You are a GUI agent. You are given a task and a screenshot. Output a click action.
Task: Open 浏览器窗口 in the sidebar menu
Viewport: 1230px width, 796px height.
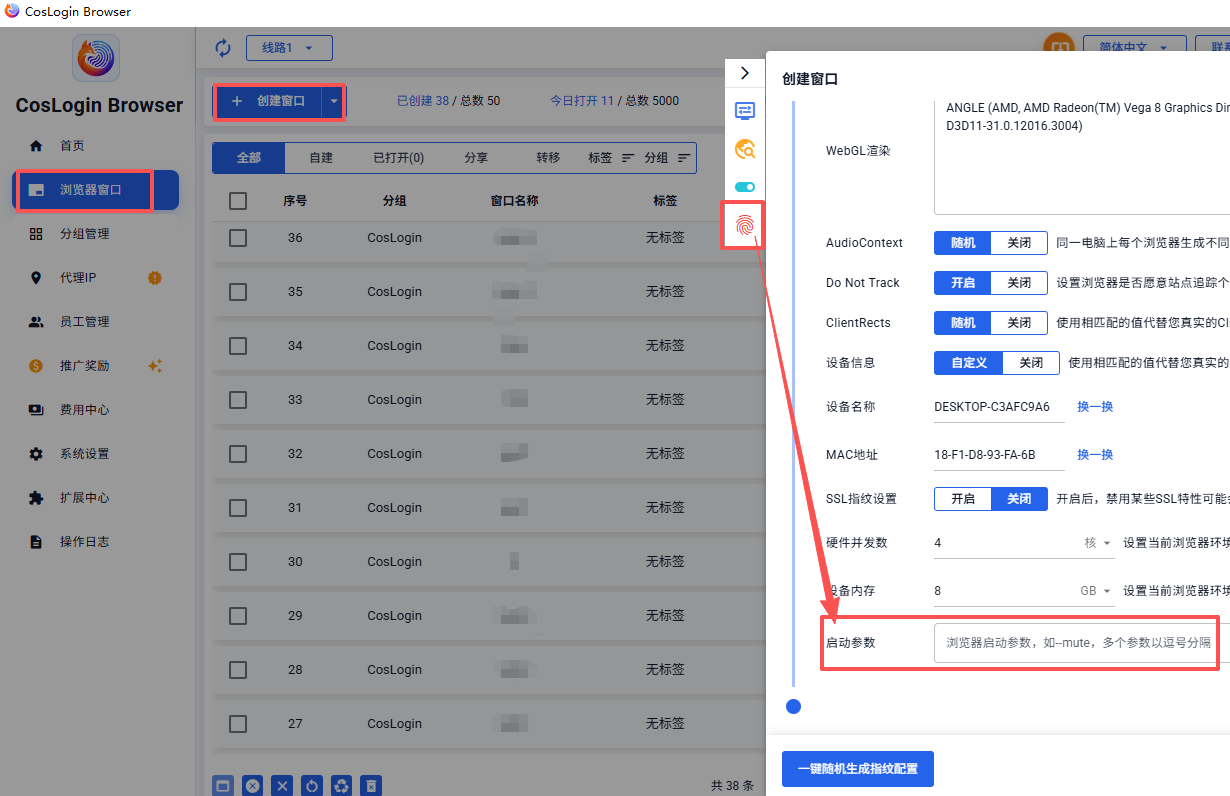(x=96, y=190)
